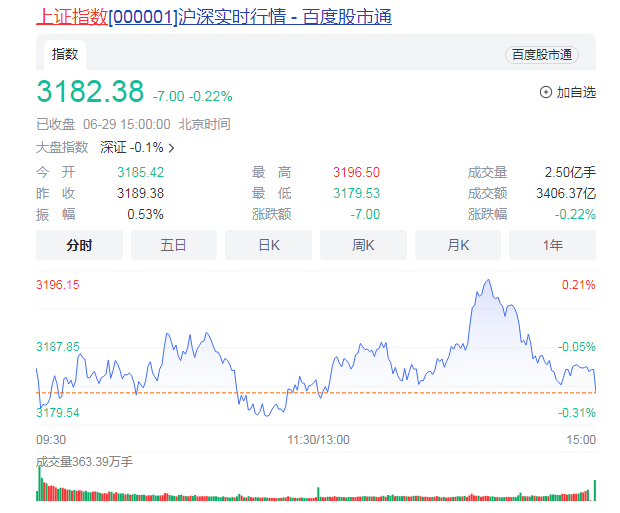Screen dimensions: 620x513
Task: Click the 百度股市通 badge
Action: pyautogui.click(x=542, y=55)
